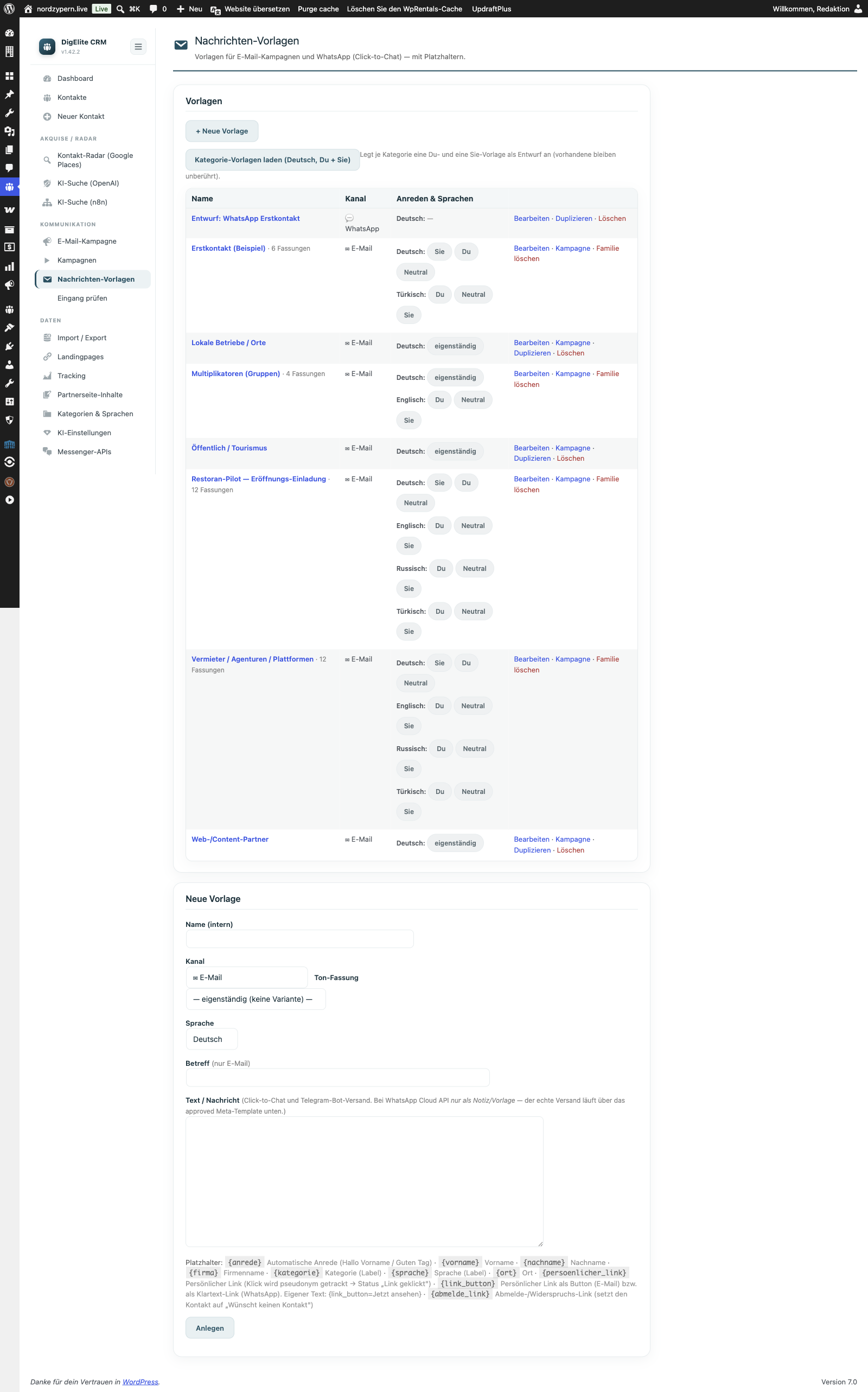The image size is (868, 1392).
Task: Click Duplizieren for Lokale Betriebe / Orte
Action: click(x=532, y=353)
